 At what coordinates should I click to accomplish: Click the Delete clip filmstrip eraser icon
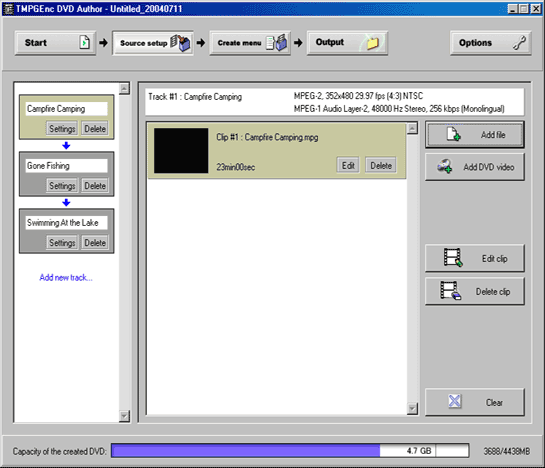tap(450, 291)
